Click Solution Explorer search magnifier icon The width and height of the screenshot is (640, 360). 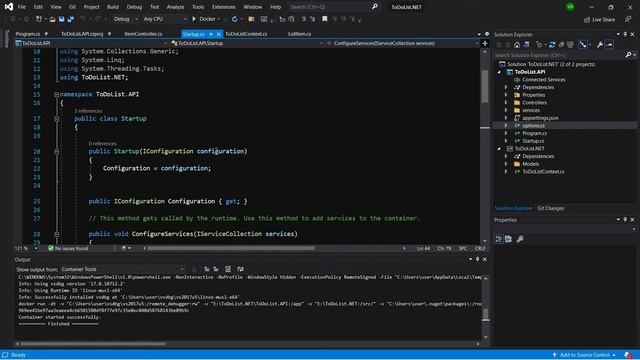[629, 55]
